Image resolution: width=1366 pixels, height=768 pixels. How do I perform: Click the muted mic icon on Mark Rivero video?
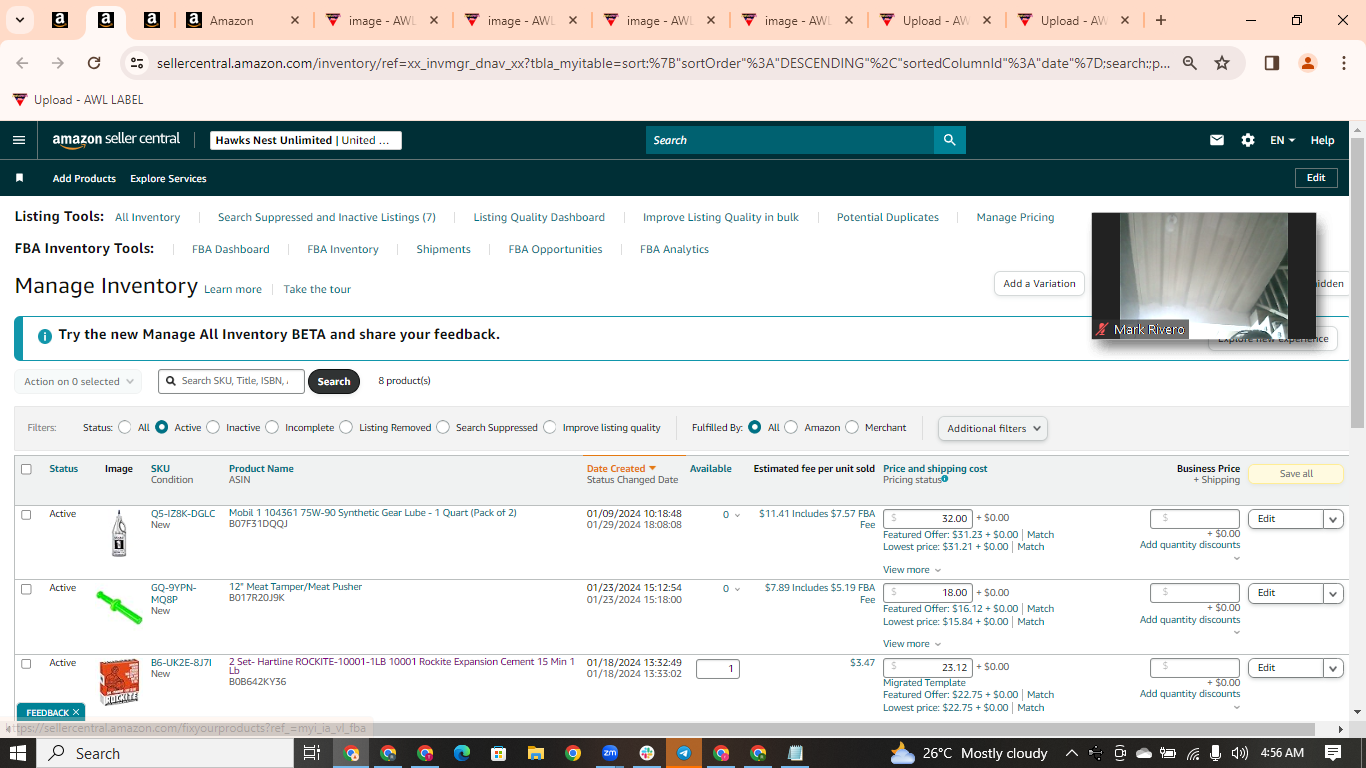pyautogui.click(x=1103, y=329)
